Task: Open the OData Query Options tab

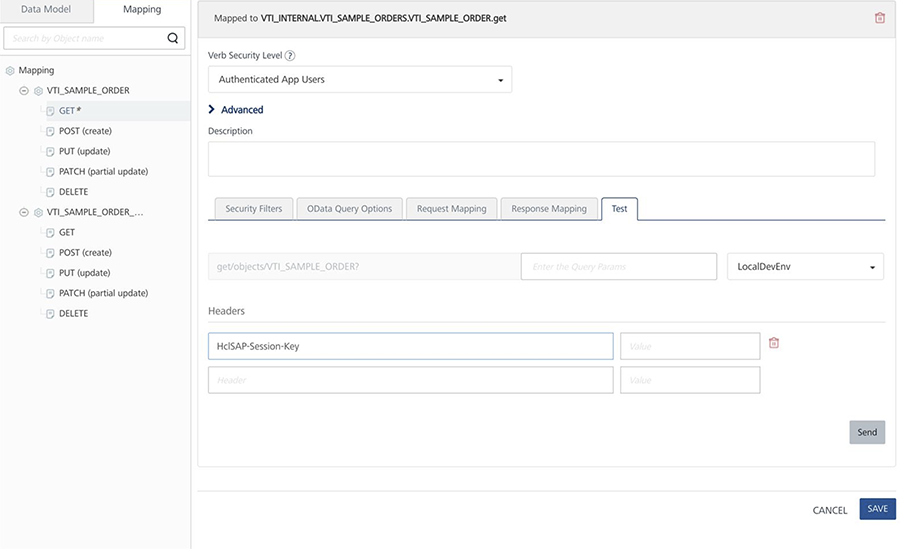Action: click(349, 209)
